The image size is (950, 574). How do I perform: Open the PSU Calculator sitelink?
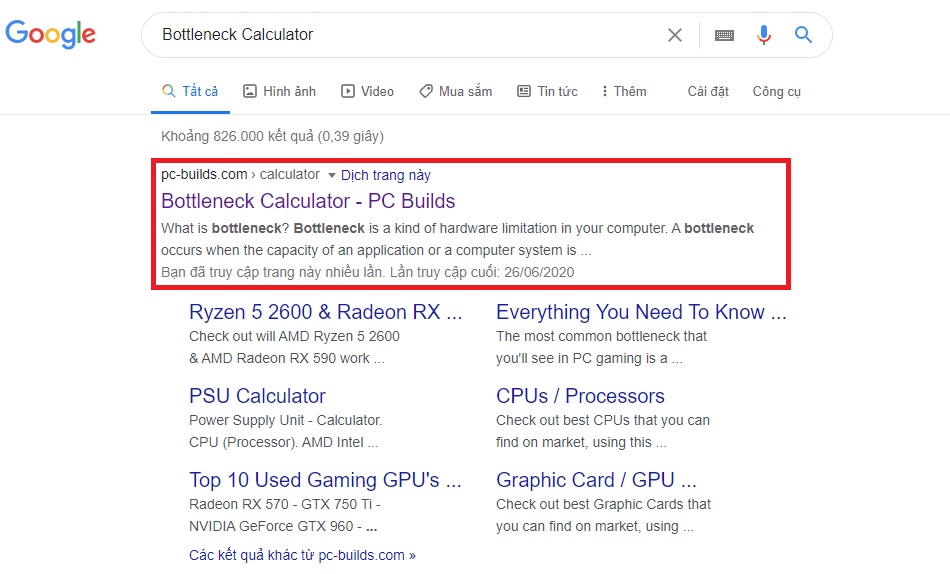(x=257, y=396)
